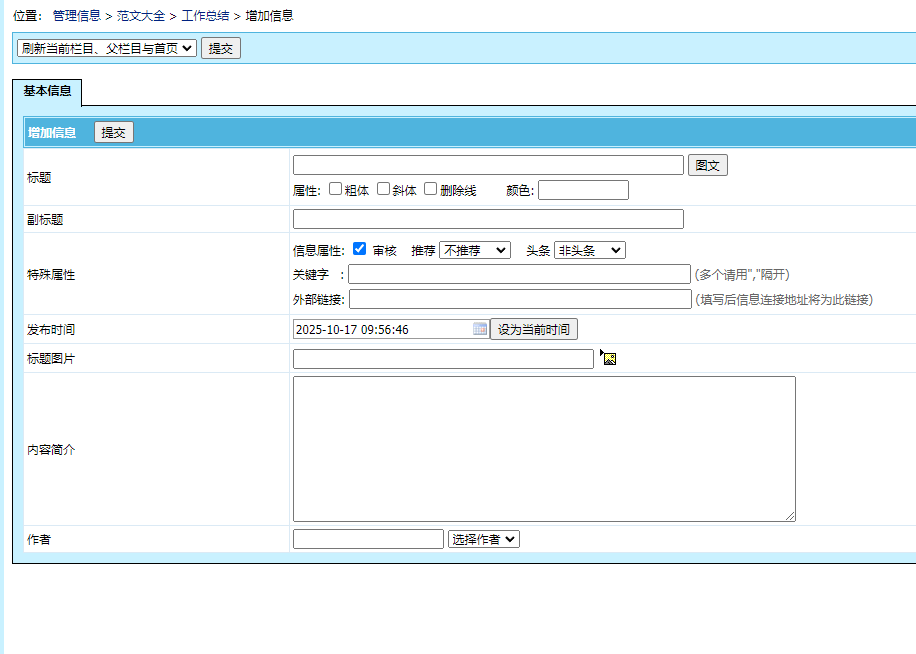Toggle the 粗体 bold checkbox
916x654 pixels.
(x=336, y=189)
